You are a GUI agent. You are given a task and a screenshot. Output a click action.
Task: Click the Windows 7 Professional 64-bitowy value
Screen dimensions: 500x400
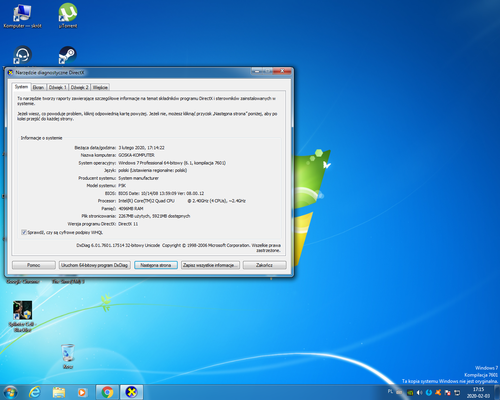coord(172,163)
